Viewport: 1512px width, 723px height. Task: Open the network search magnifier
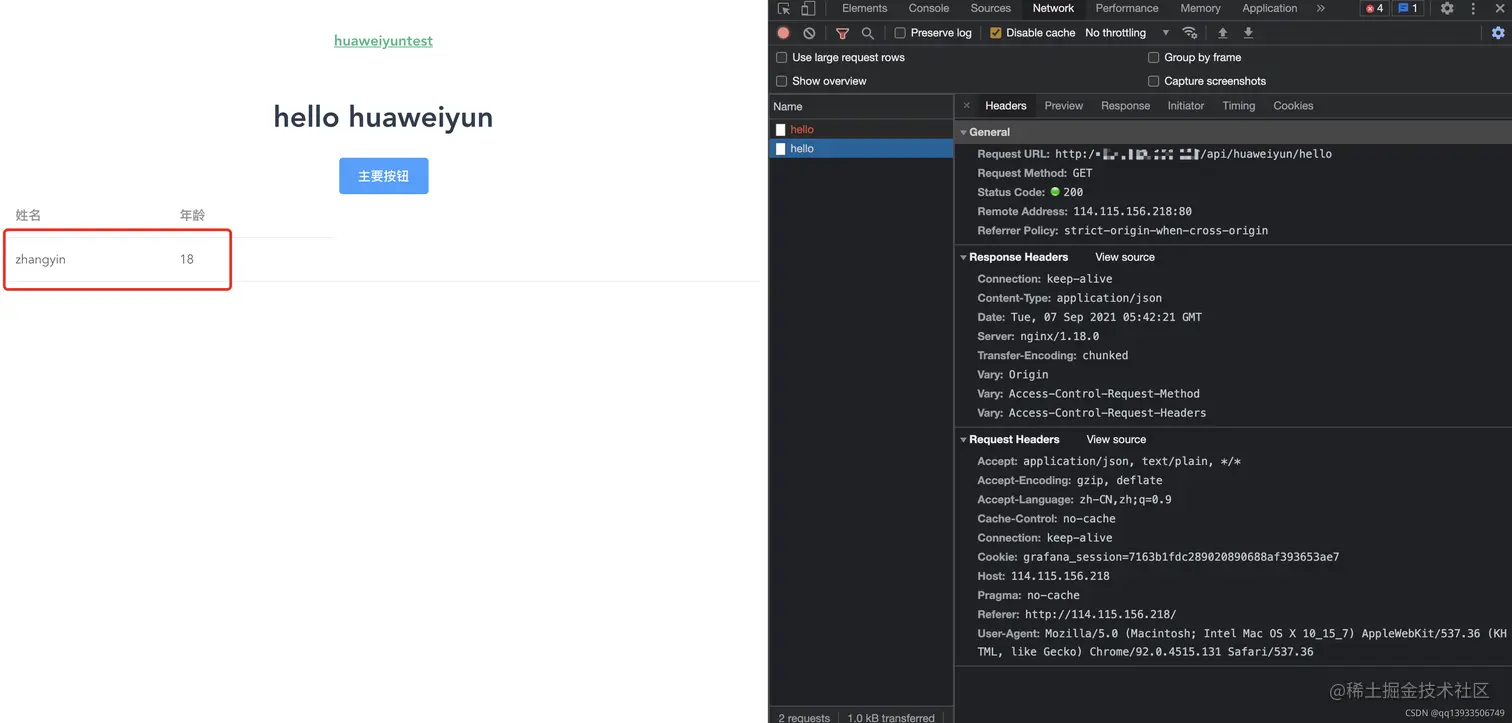tap(867, 33)
